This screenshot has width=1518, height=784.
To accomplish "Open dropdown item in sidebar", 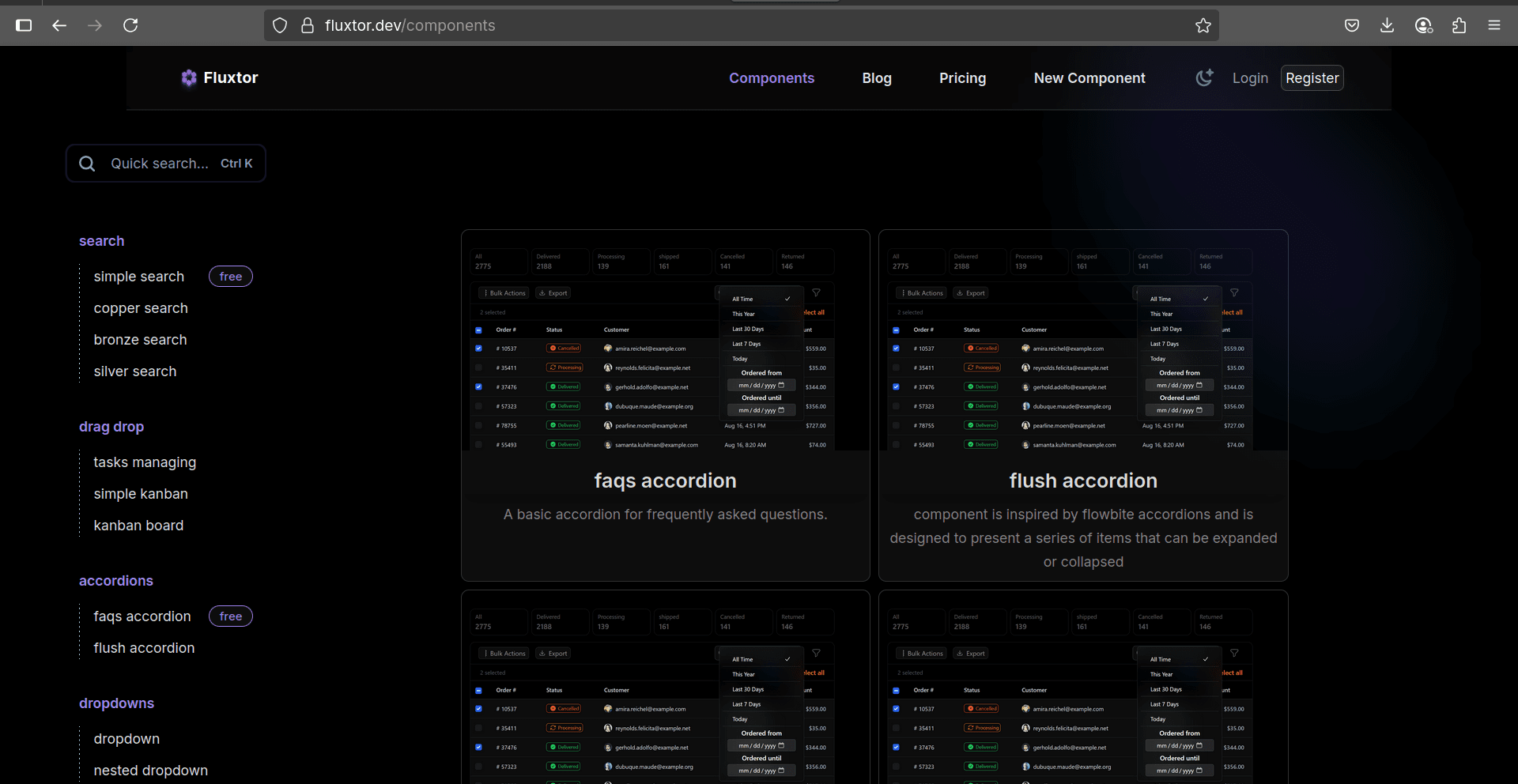I will 126,739.
